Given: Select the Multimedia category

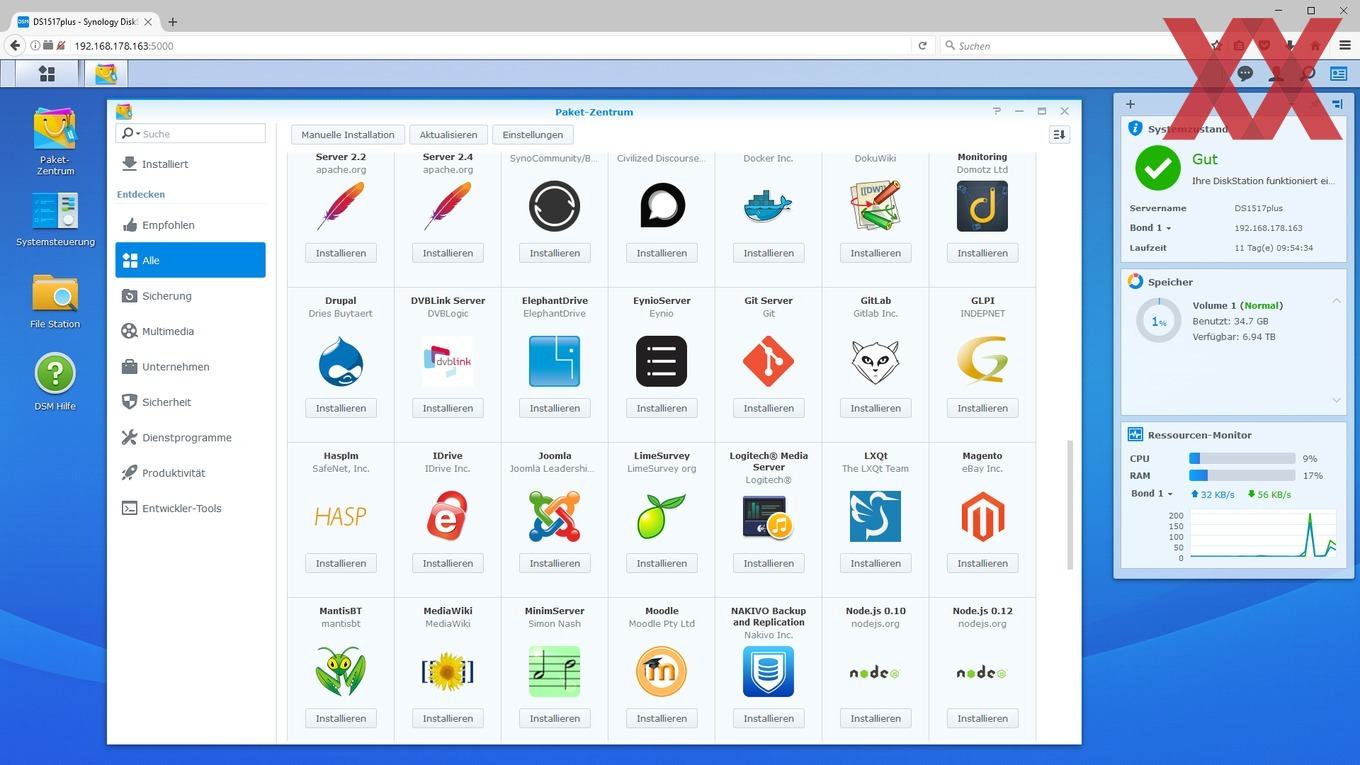Looking at the screenshot, I should click(191, 331).
